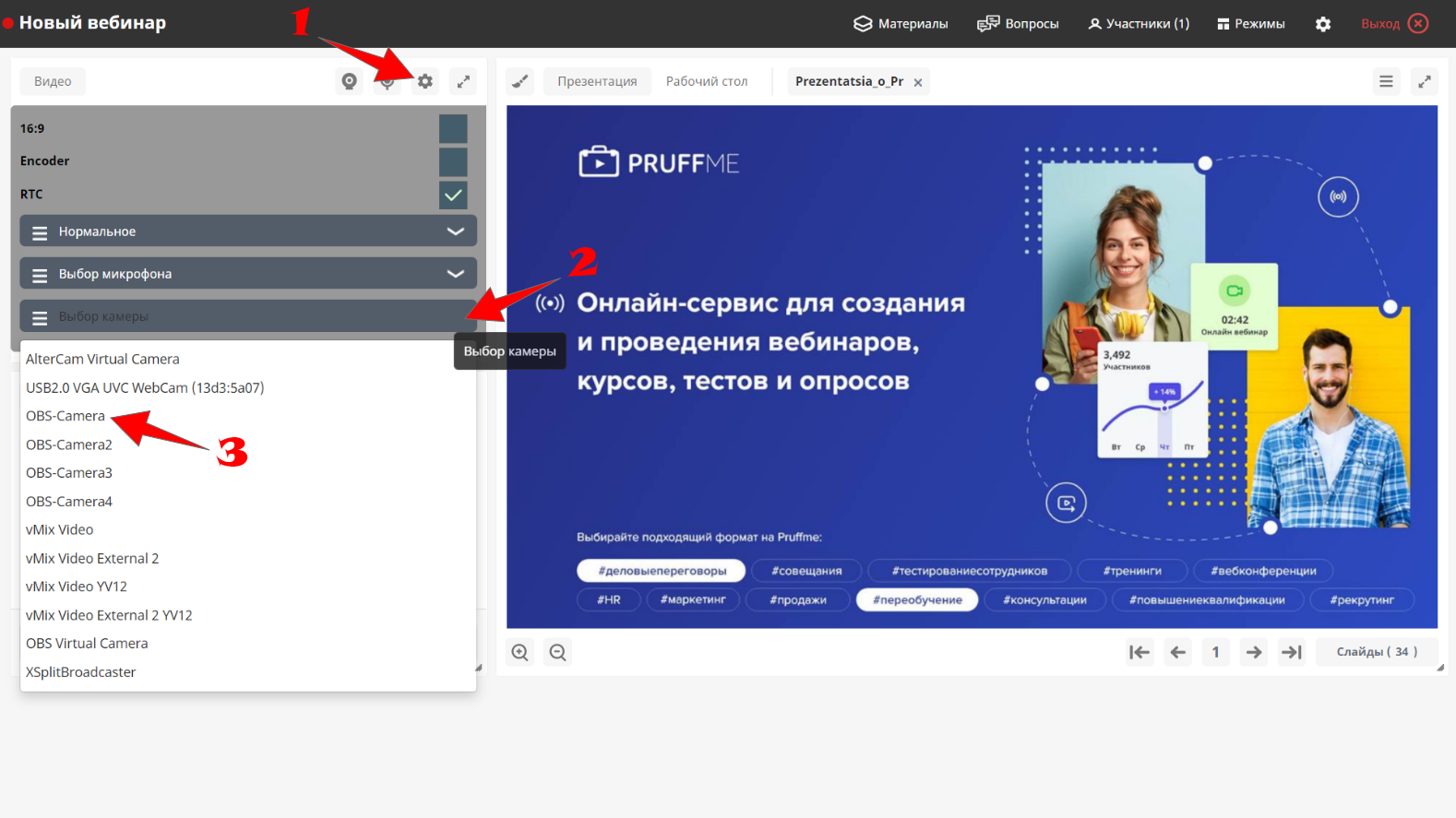
Task: Select OBS-Camera2 option
Action: pos(248,445)
